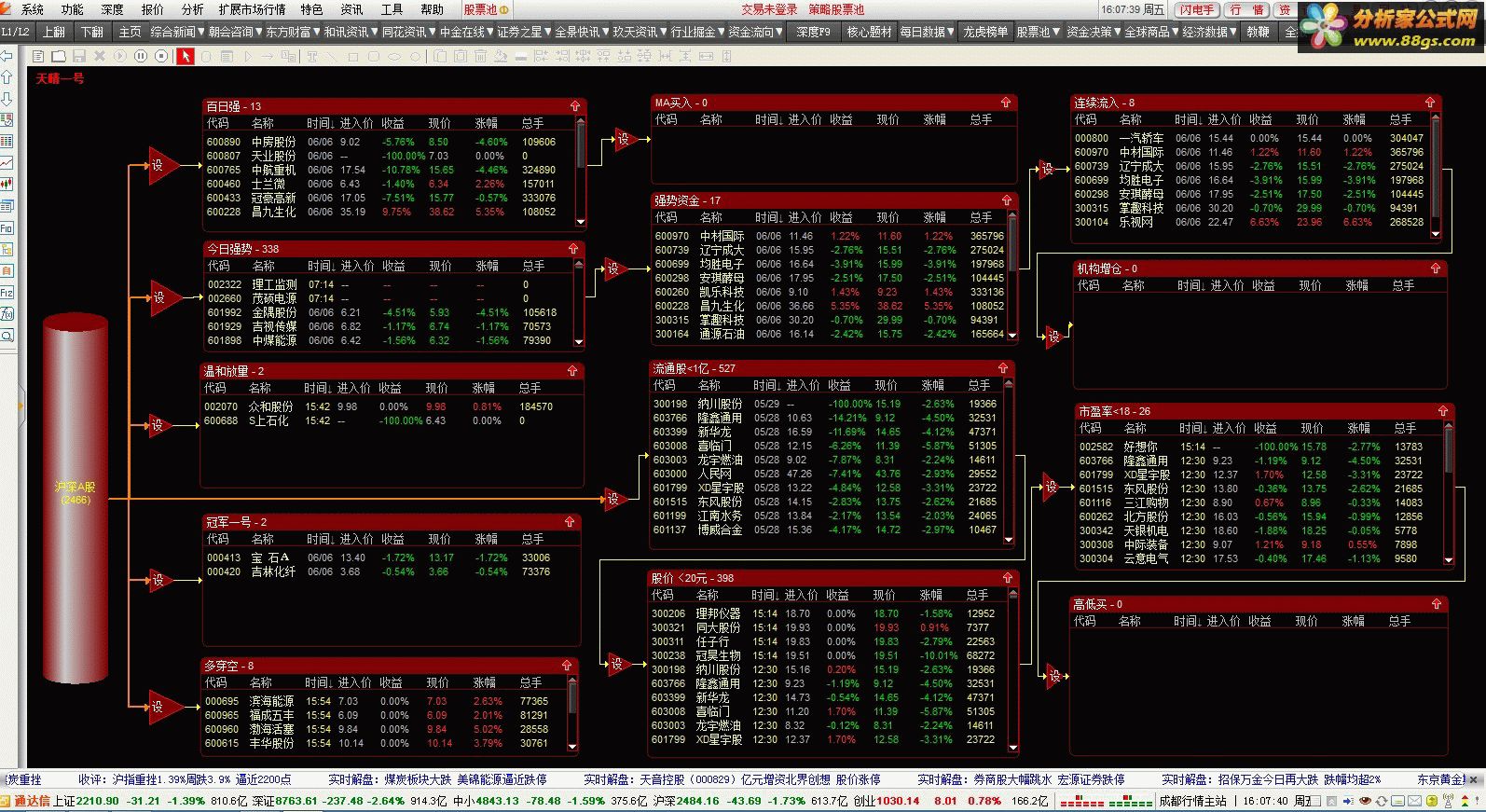The width and height of the screenshot is (1486, 812).
Task: Toggle the L1/L2 level switch
Action: [x=16, y=32]
